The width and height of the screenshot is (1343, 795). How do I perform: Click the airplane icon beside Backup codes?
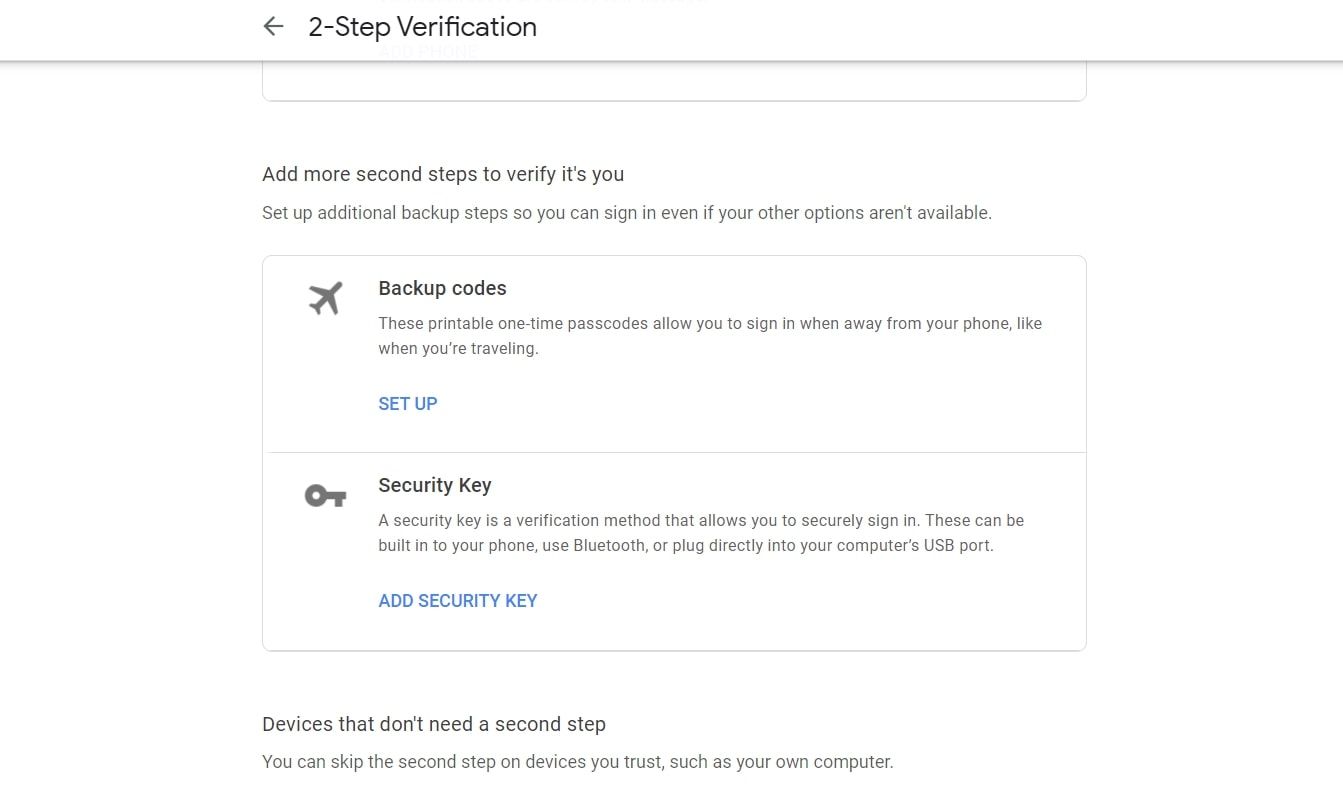pyautogui.click(x=325, y=298)
